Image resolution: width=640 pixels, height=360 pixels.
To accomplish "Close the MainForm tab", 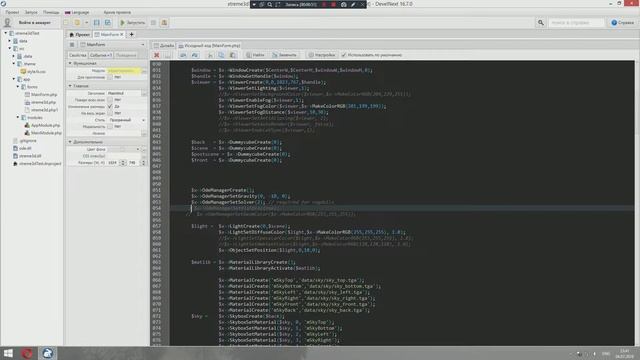I will tap(122, 34).
